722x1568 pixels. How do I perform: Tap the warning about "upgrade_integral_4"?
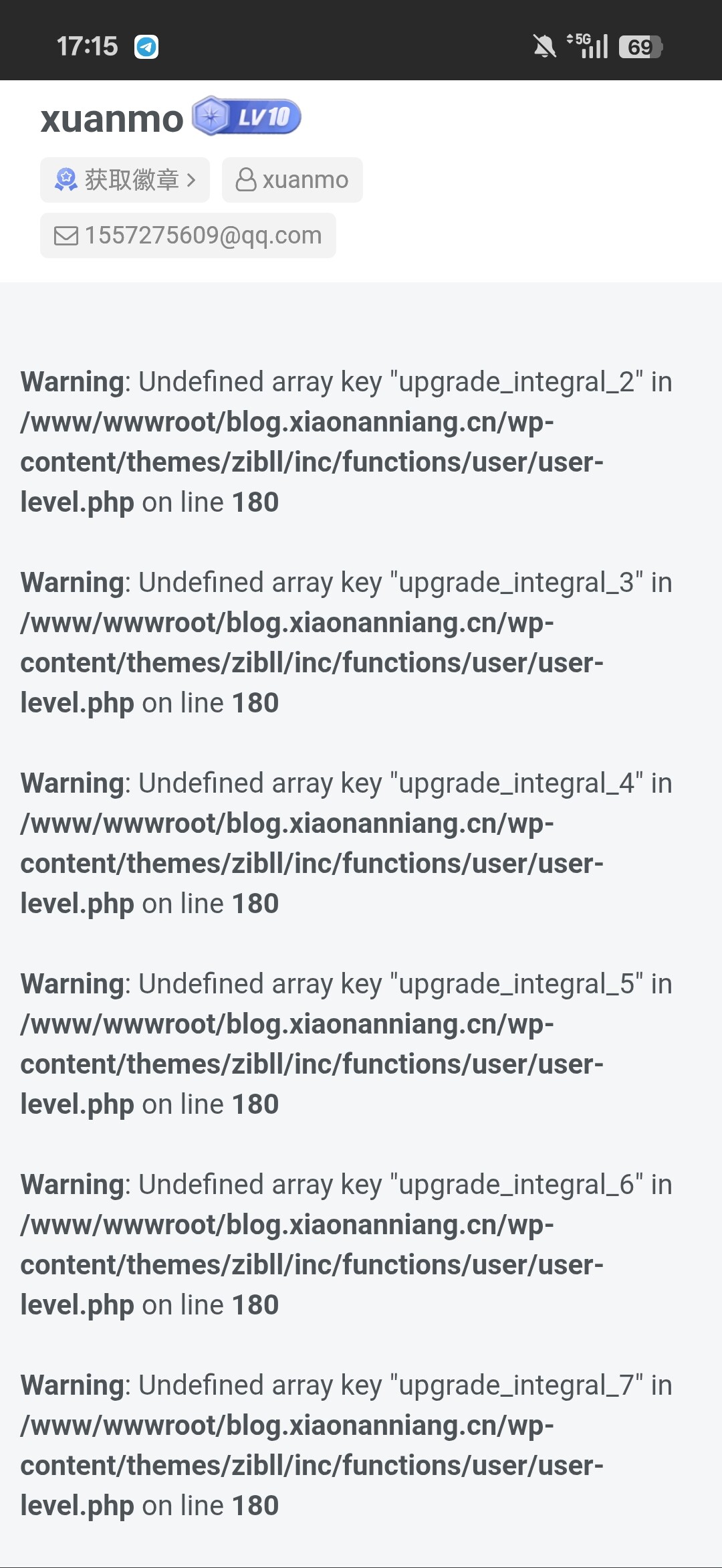click(346, 843)
